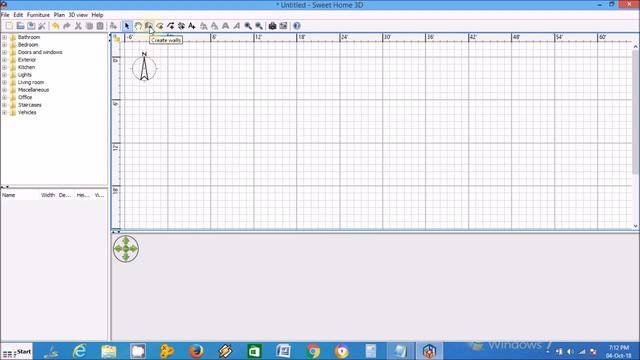
Task: Open the Help menu
Action: click(x=97, y=15)
